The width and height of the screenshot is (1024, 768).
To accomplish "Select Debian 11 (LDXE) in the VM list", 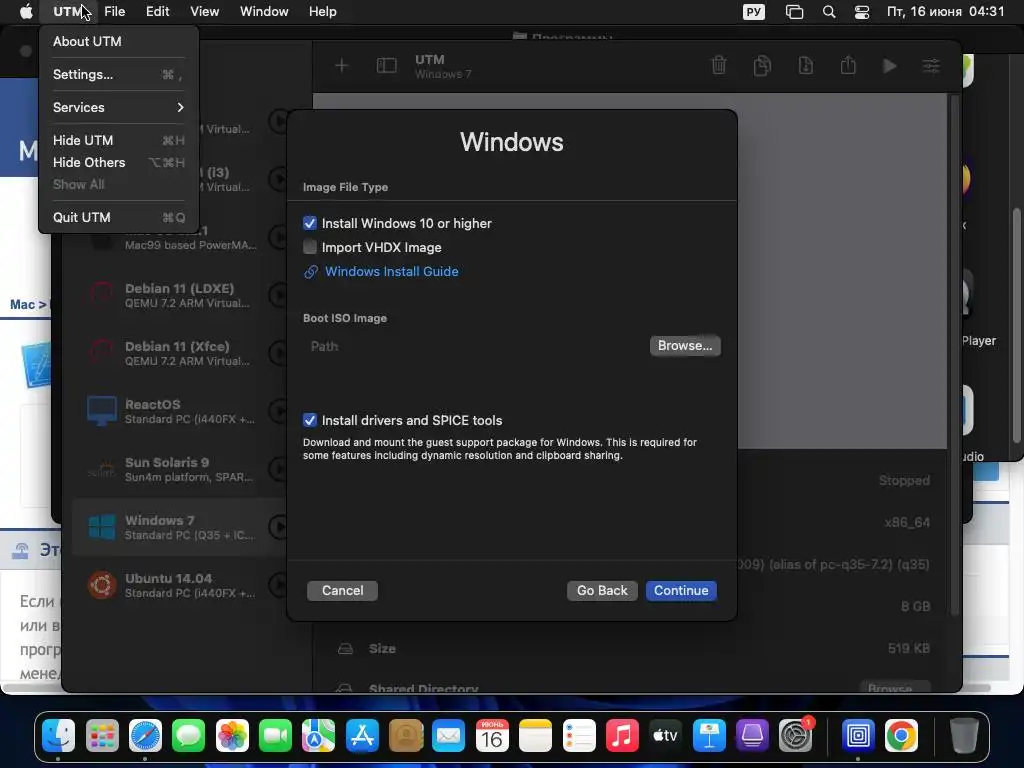I will tap(179, 295).
